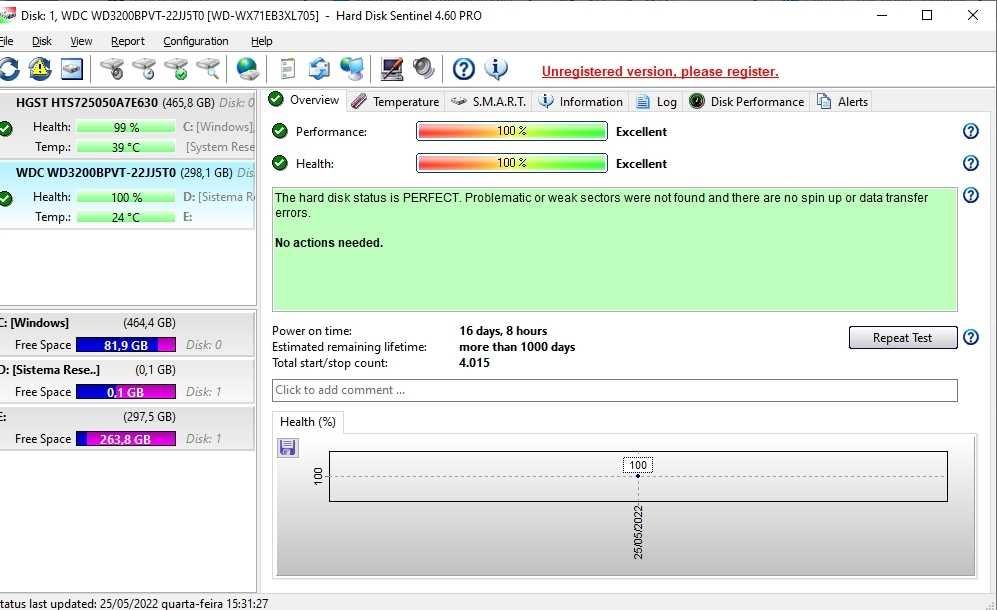Click the 'Unregistered version, please register' link
Screen dimensions: 997x610
660,71
